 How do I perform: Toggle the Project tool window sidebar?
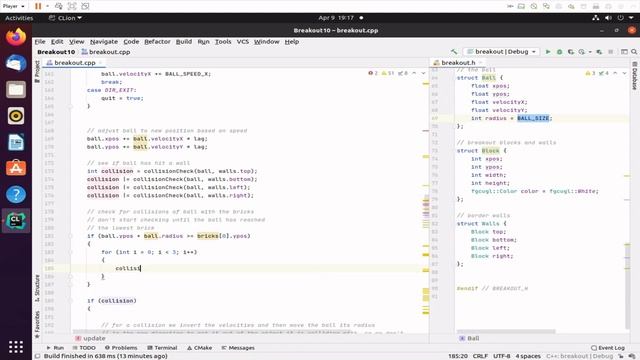pos(37,71)
